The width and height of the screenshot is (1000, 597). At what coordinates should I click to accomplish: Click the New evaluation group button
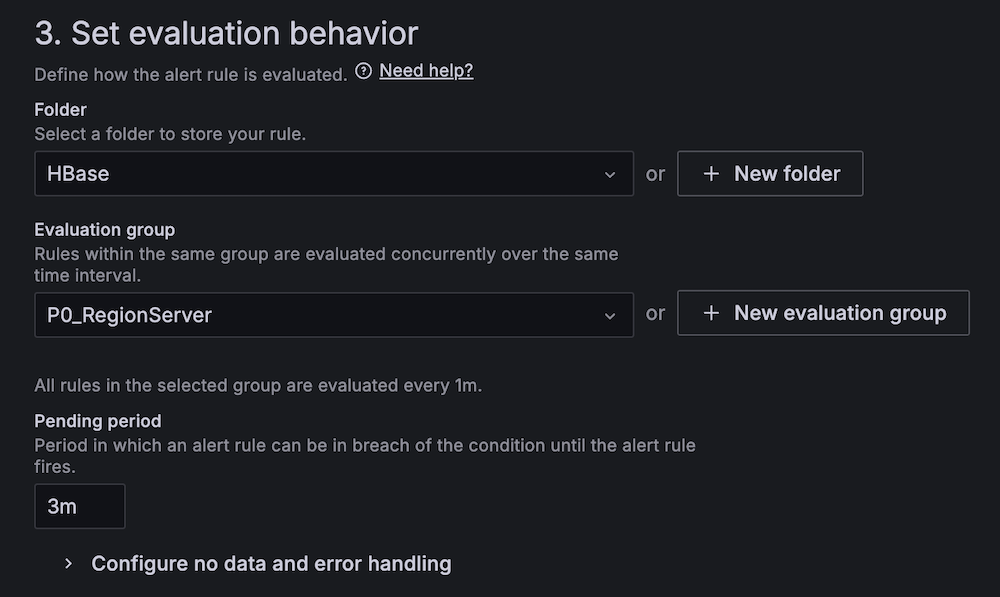click(823, 312)
